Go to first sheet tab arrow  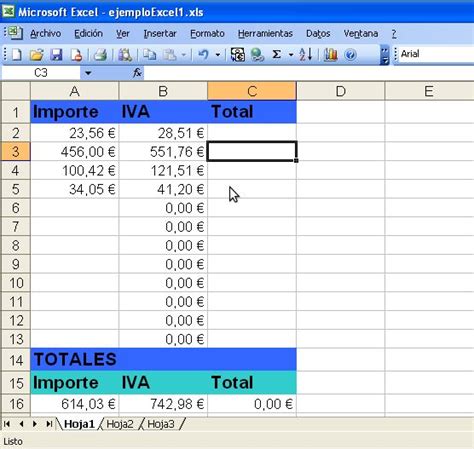[x=7, y=424]
